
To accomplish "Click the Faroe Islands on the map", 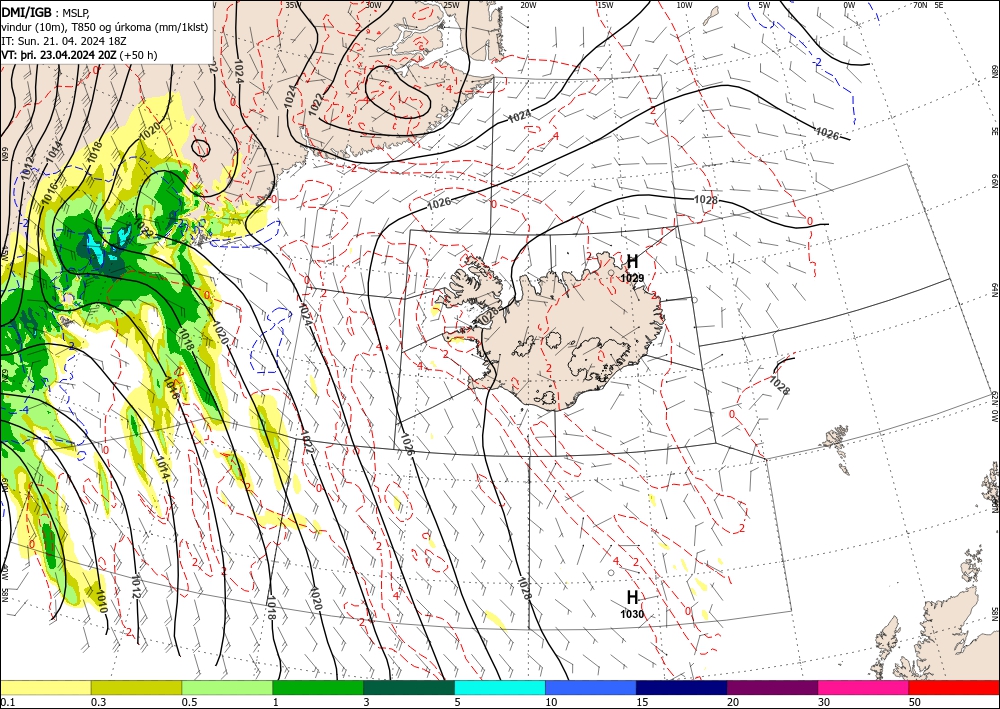I will click(x=838, y=448).
